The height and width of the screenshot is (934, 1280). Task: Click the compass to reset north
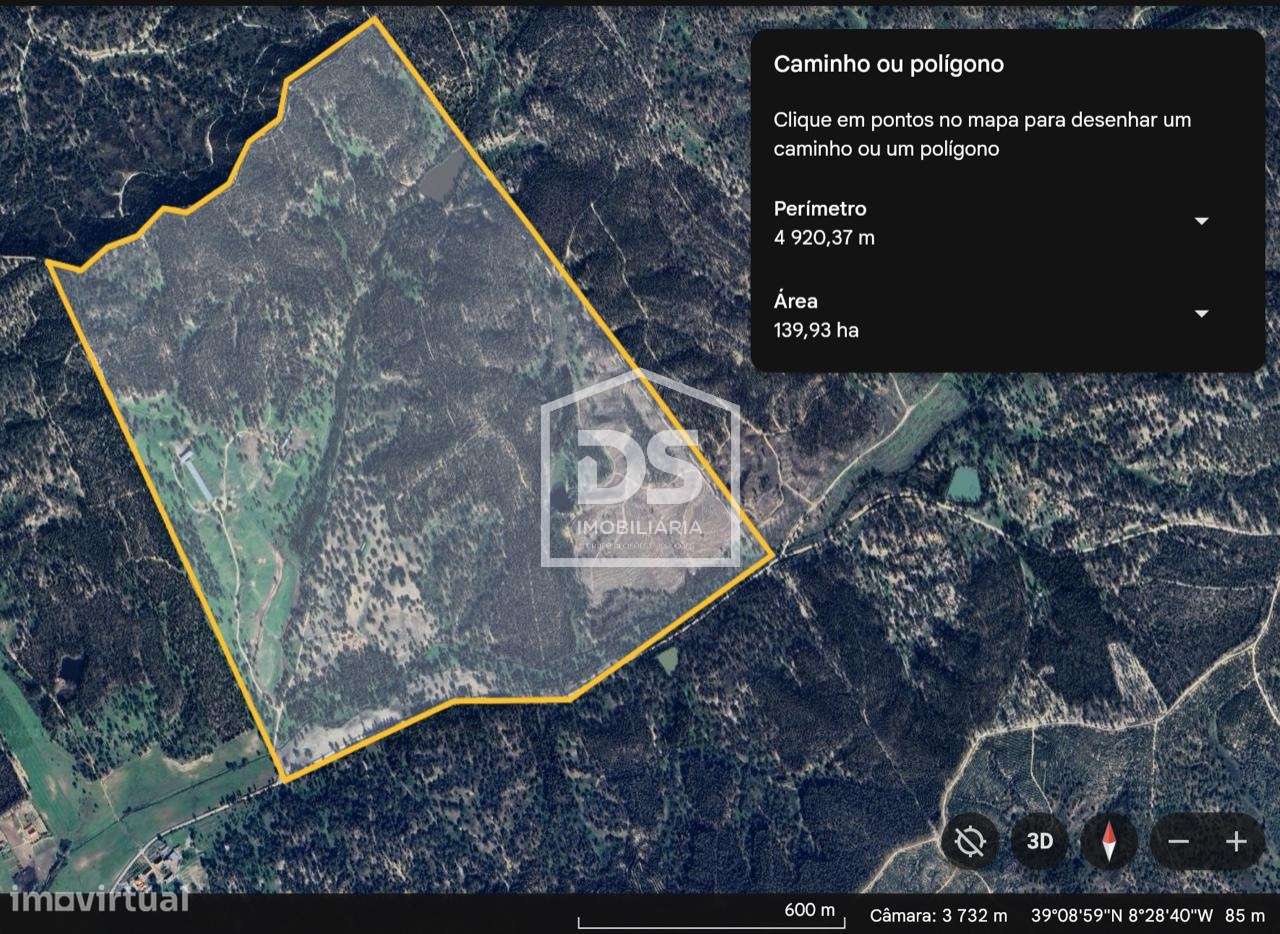pos(1109,841)
